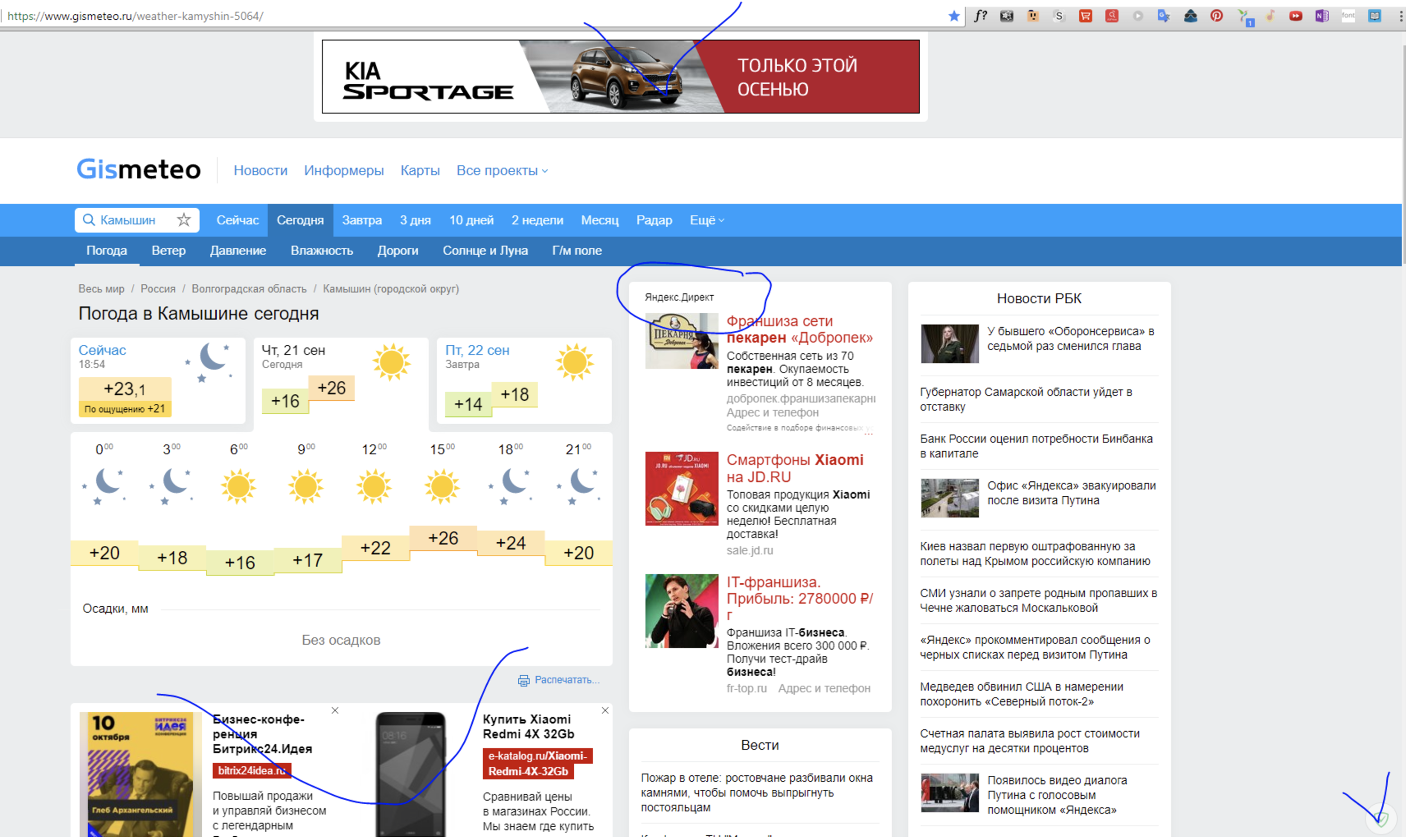Open the browser three-dot menu
This screenshot has height=840, width=1407.
(x=1400, y=16)
